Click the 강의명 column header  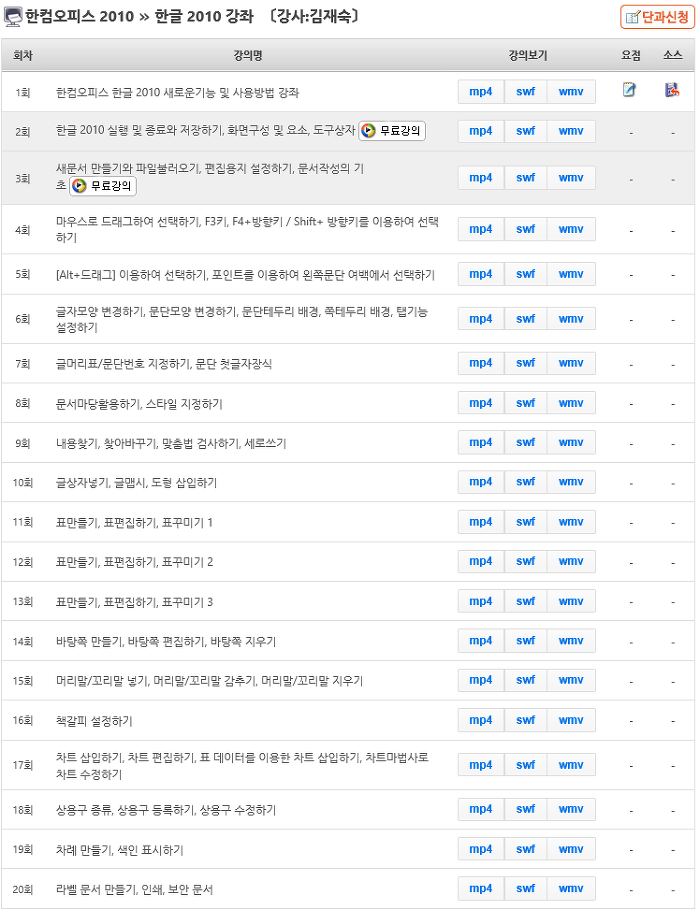click(x=248, y=56)
